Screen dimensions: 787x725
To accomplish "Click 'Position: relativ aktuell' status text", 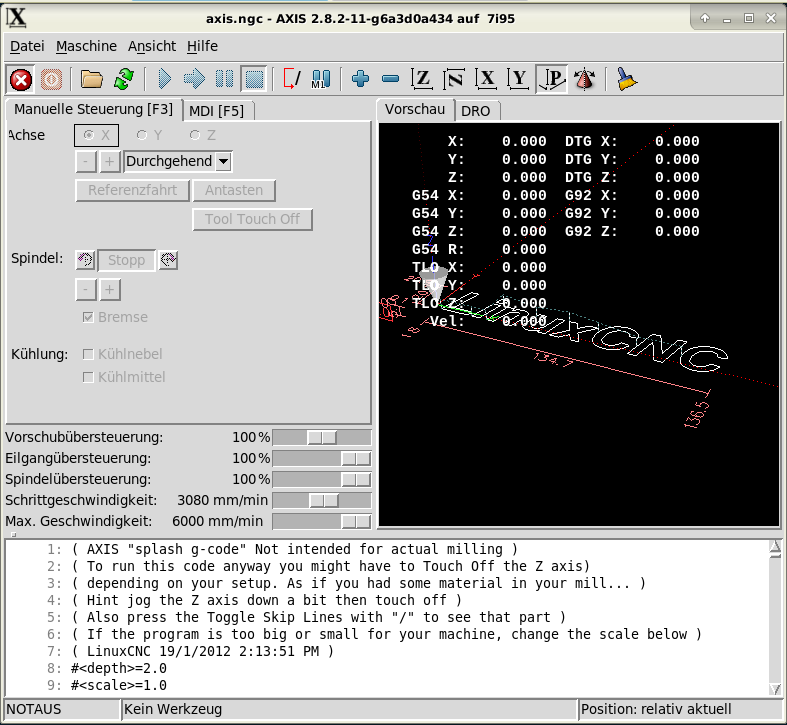I will click(x=655, y=709).
